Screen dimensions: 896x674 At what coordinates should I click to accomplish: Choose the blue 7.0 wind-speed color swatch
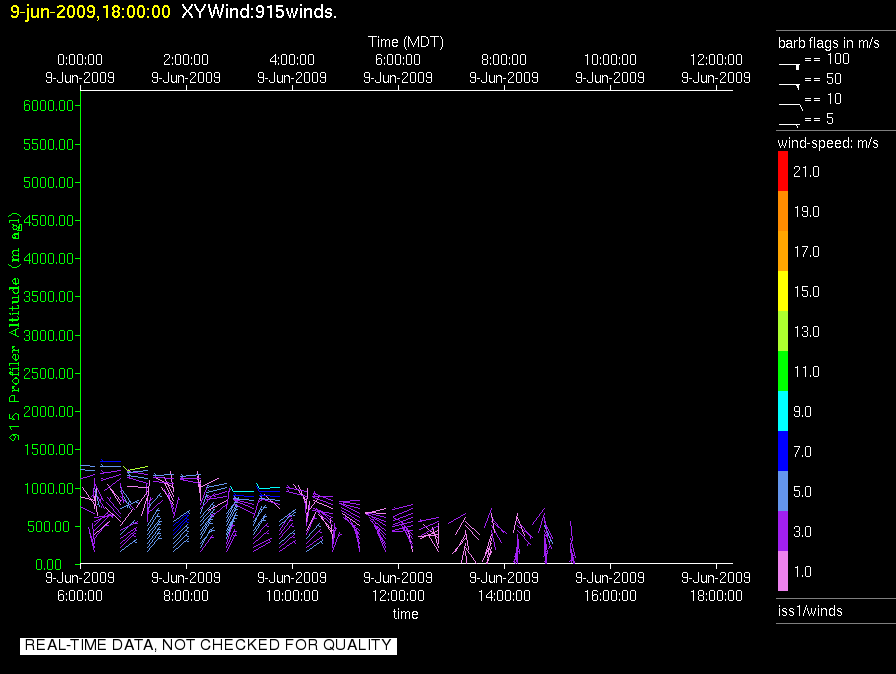[783, 452]
